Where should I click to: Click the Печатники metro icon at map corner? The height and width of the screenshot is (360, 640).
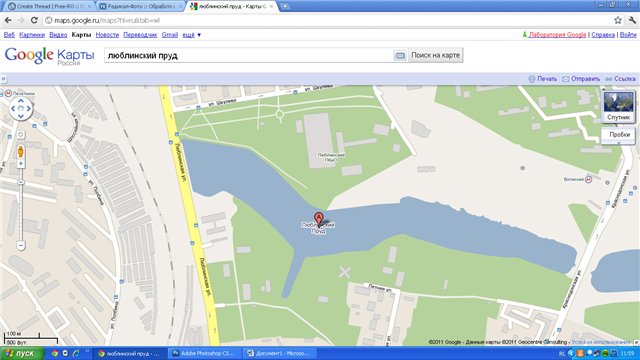(8, 93)
